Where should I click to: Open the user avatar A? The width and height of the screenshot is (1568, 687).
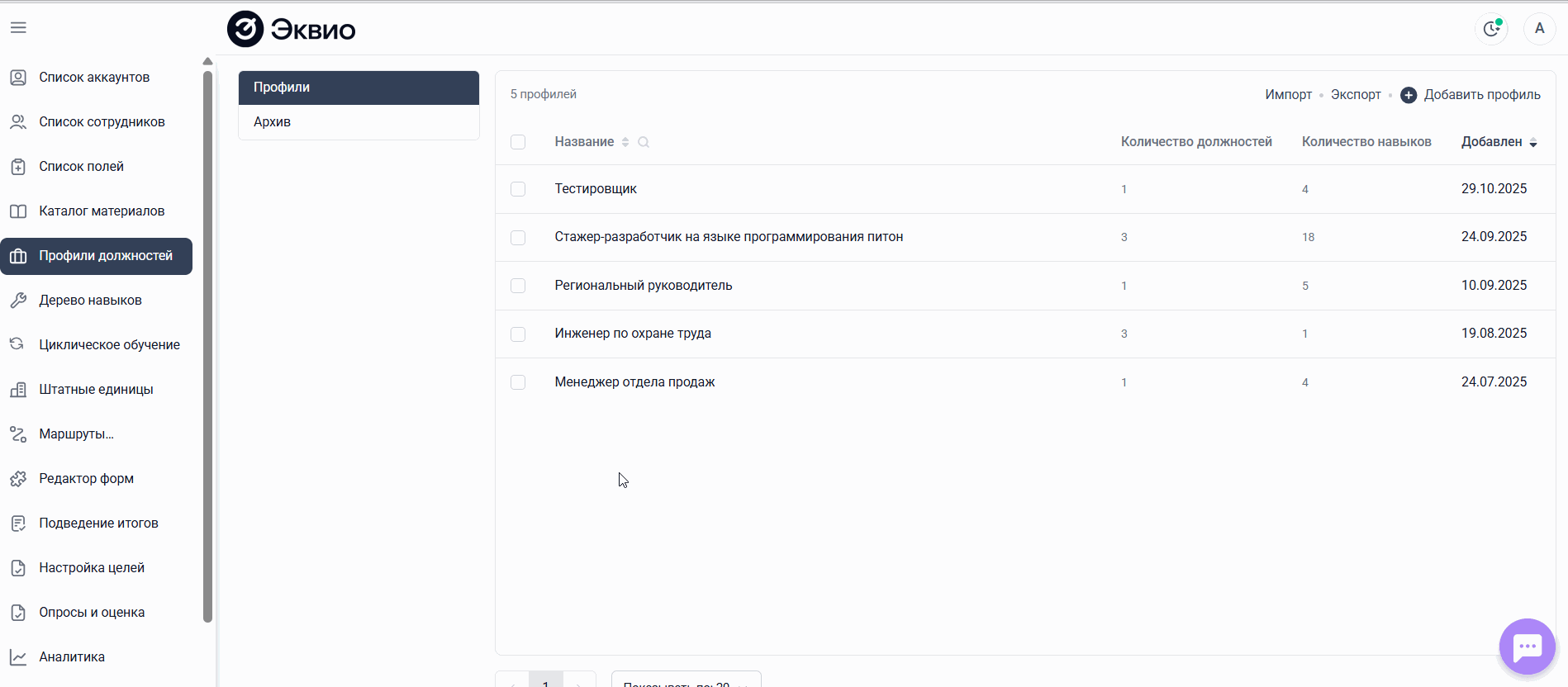pyautogui.click(x=1539, y=29)
